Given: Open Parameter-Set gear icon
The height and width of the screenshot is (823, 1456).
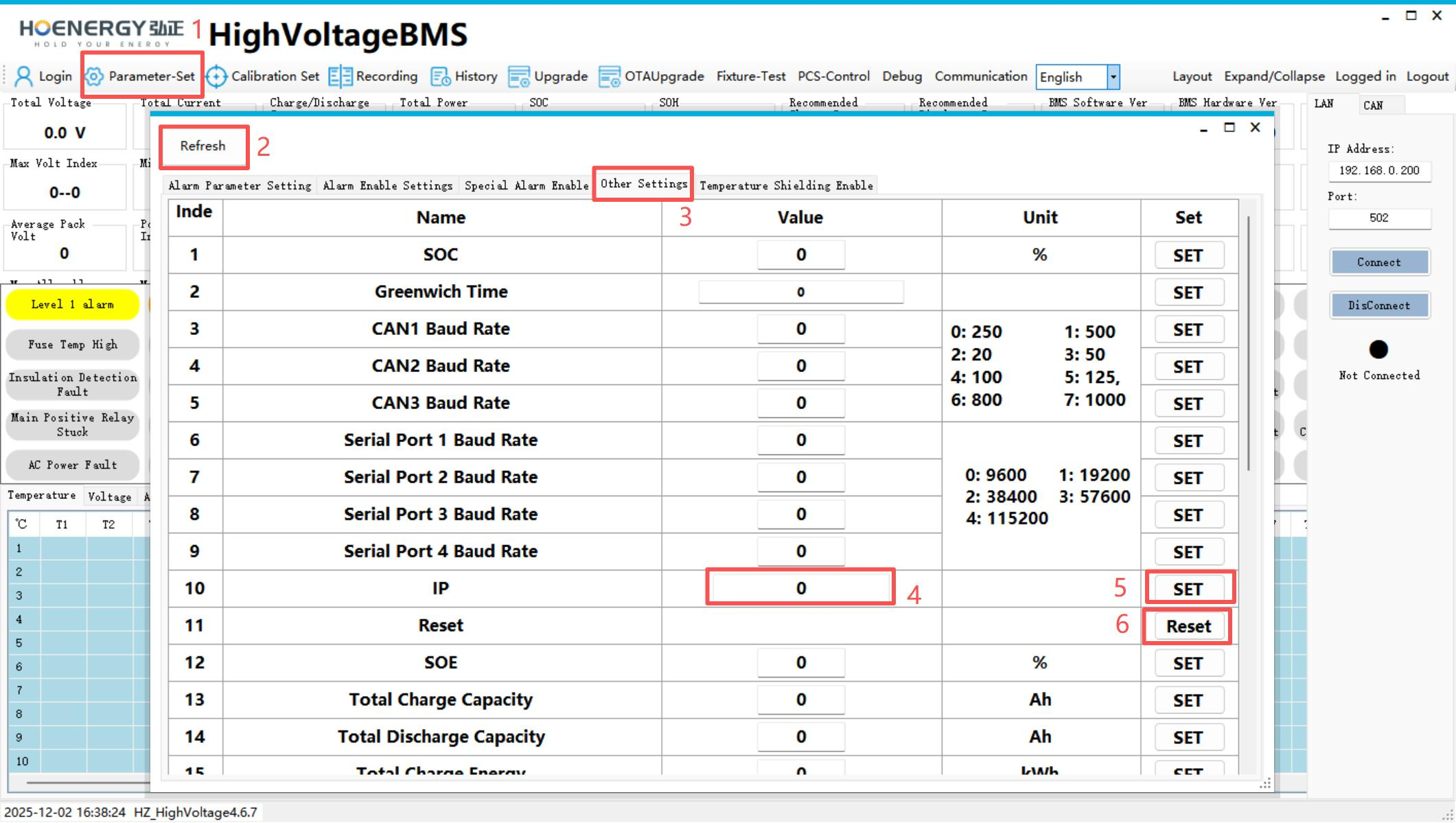Looking at the screenshot, I should (x=95, y=76).
